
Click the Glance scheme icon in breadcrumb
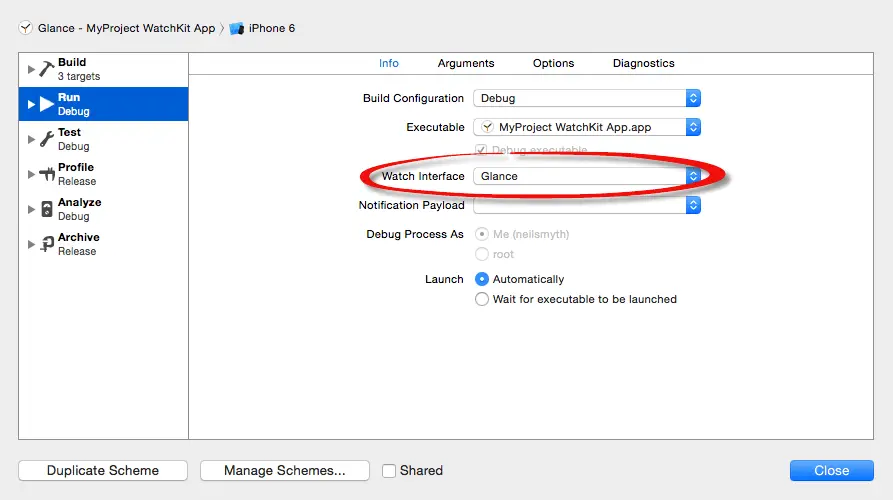[26, 28]
